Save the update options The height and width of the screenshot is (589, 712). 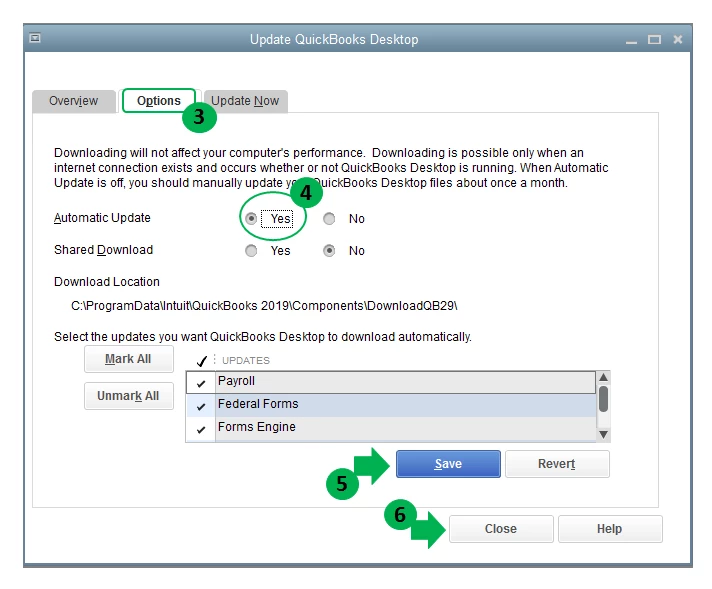448,464
